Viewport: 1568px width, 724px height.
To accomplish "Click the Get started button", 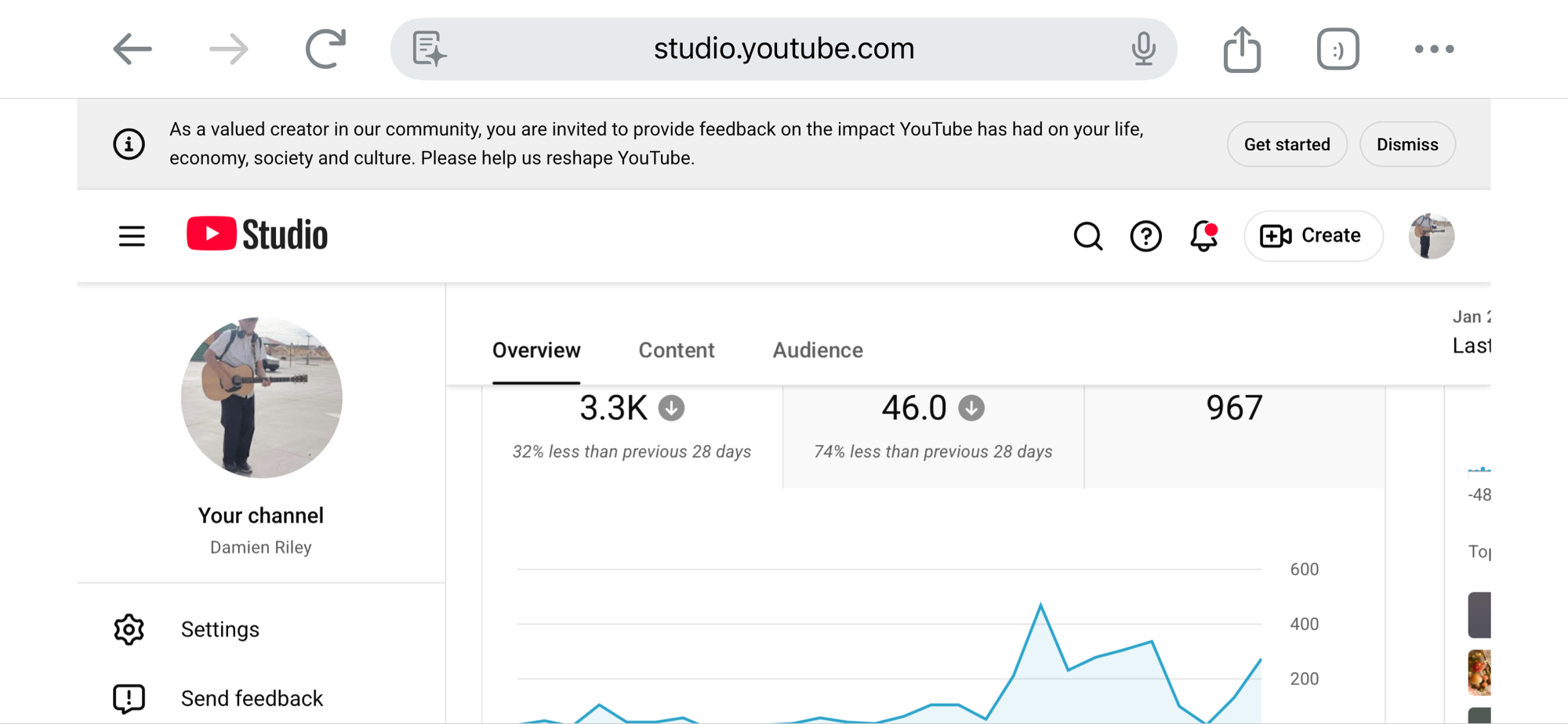I will click(x=1287, y=144).
